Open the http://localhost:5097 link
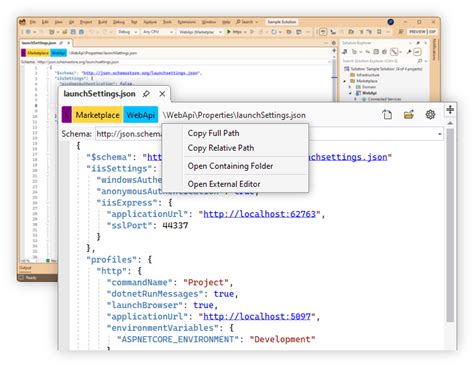The height and width of the screenshot is (367, 474). [x=257, y=316]
